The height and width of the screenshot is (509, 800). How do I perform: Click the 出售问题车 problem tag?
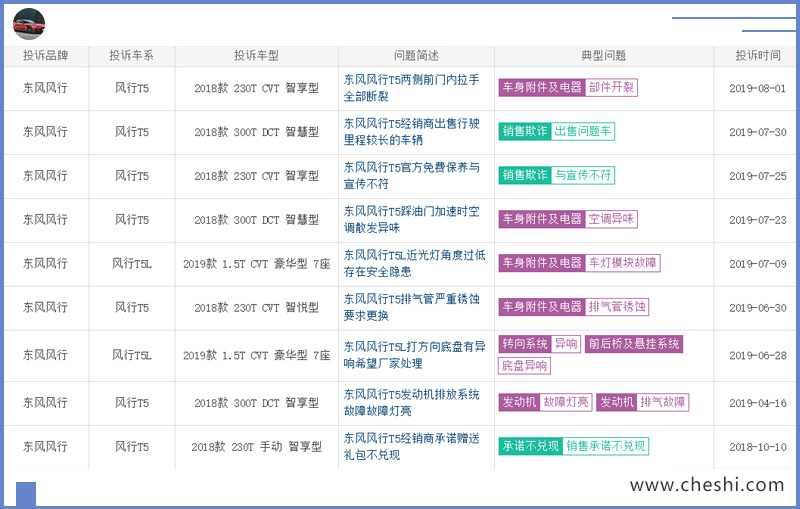point(583,131)
